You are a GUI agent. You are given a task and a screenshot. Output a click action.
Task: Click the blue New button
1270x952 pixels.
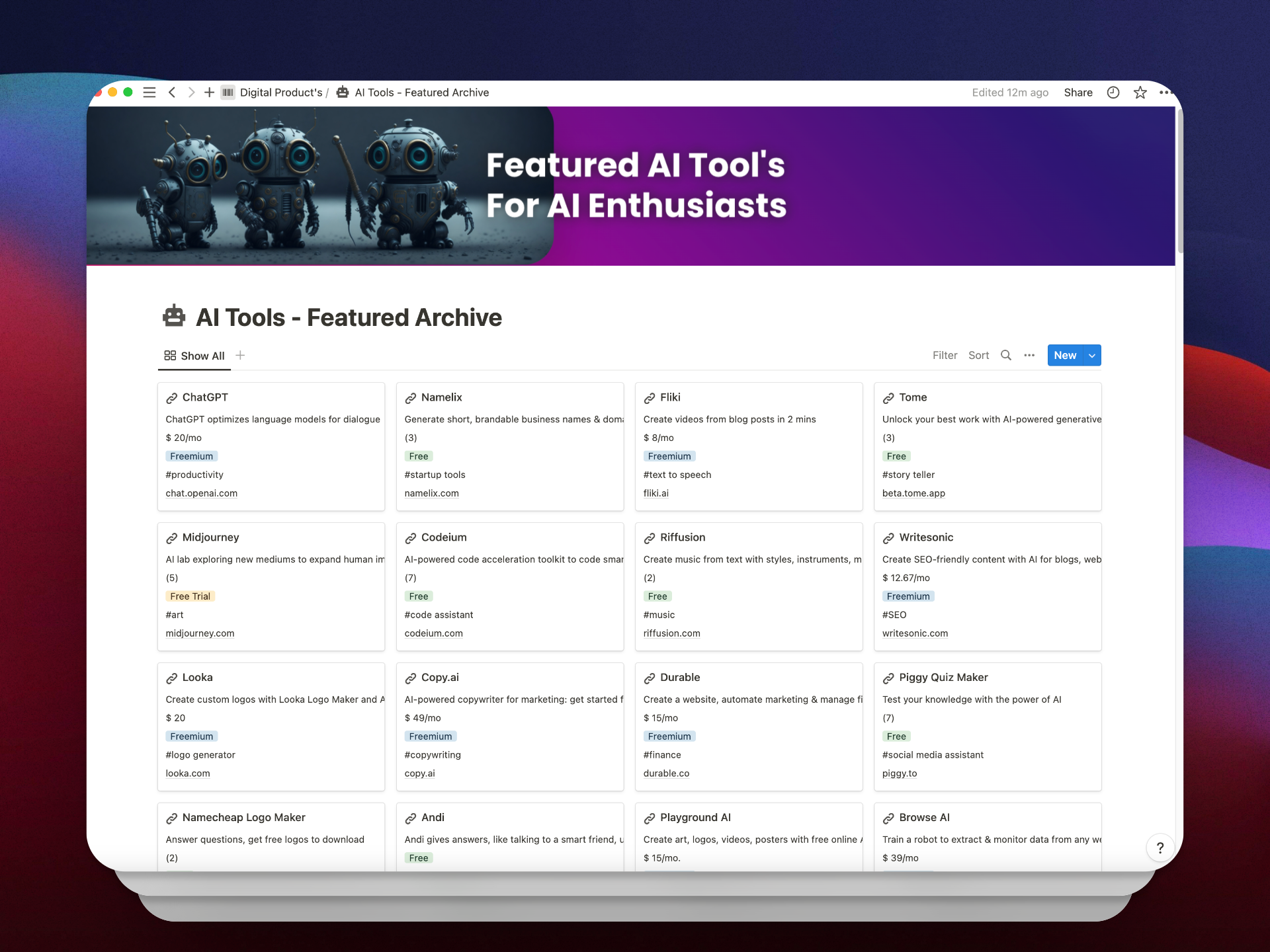point(1065,355)
